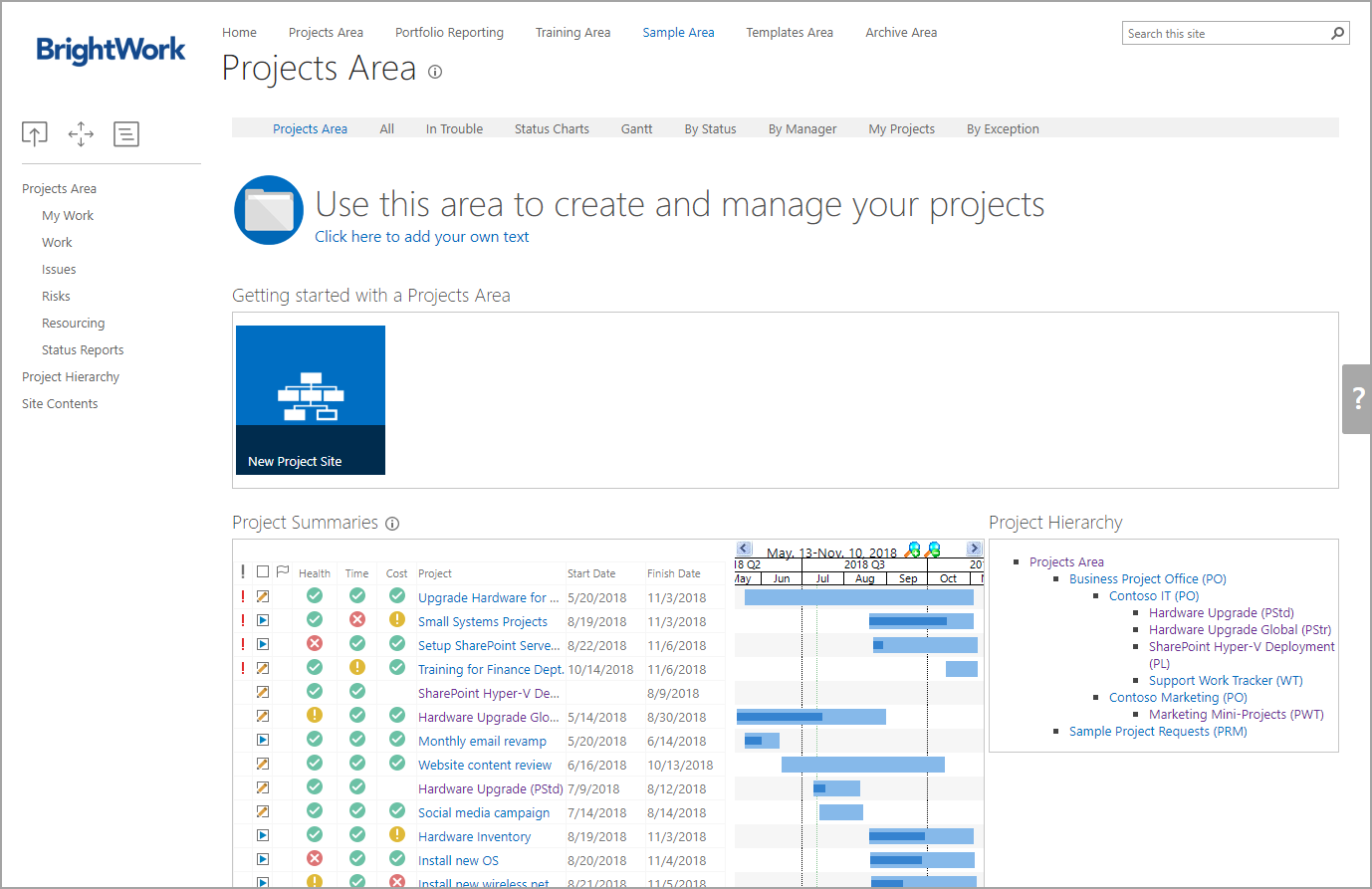Open Status Reports in left sidebar
Viewport: 1372px width, 889px height.
coord(83,349)
